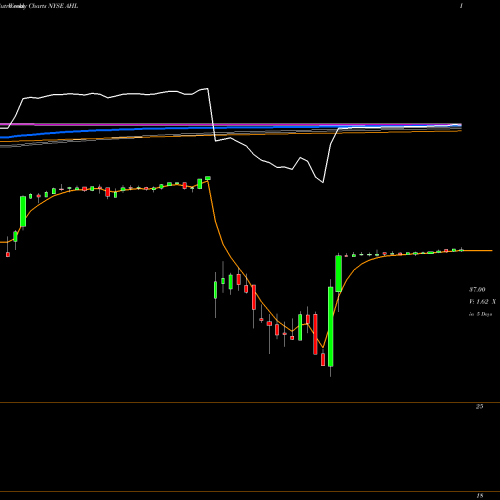Click the 'V: 1.62 X' volume label

pyautogui.click(x=482, y=302)
